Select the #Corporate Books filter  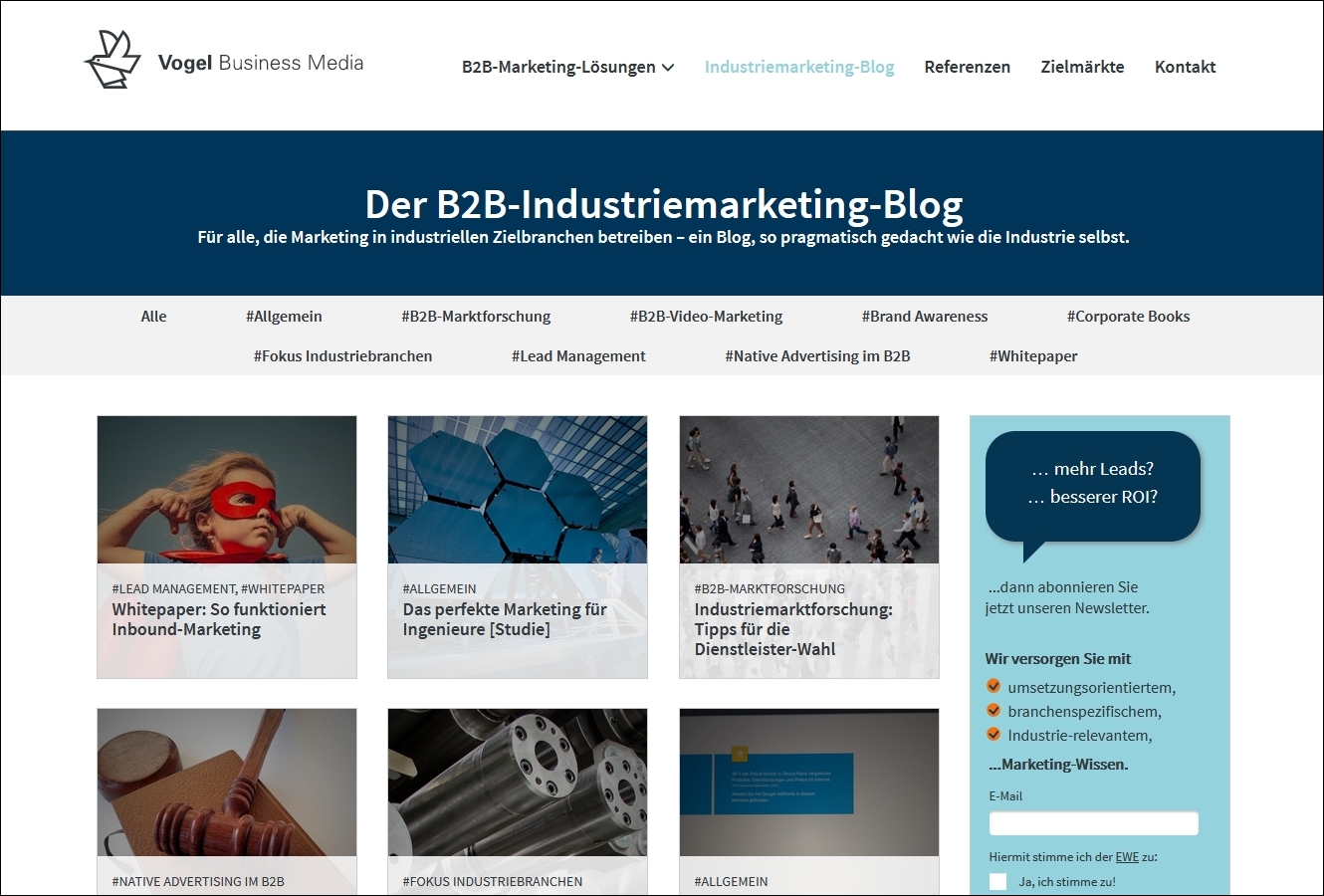point(1128,317)
